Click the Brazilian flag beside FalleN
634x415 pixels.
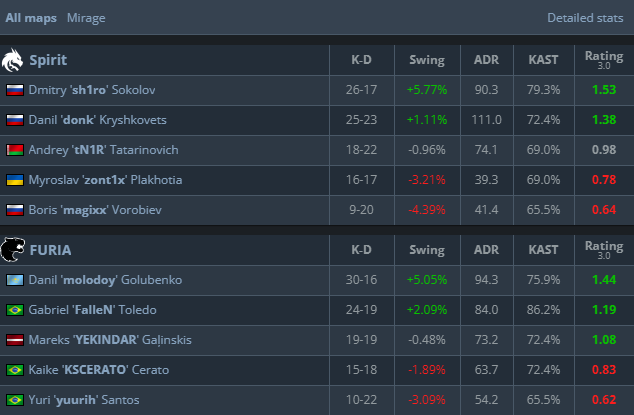click(15, 310)
